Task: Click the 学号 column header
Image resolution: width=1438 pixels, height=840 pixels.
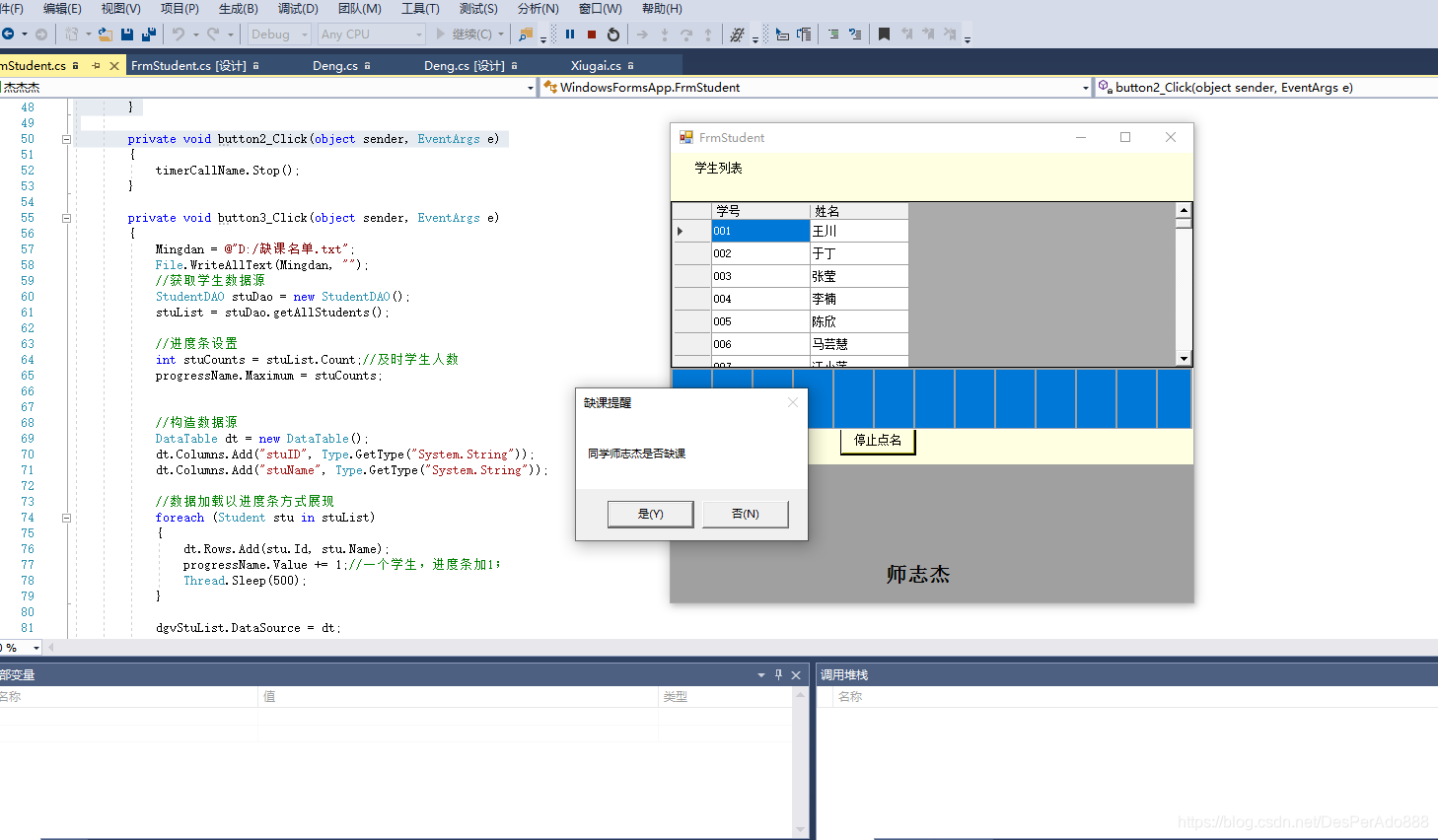Action: [x=760, y=211]
